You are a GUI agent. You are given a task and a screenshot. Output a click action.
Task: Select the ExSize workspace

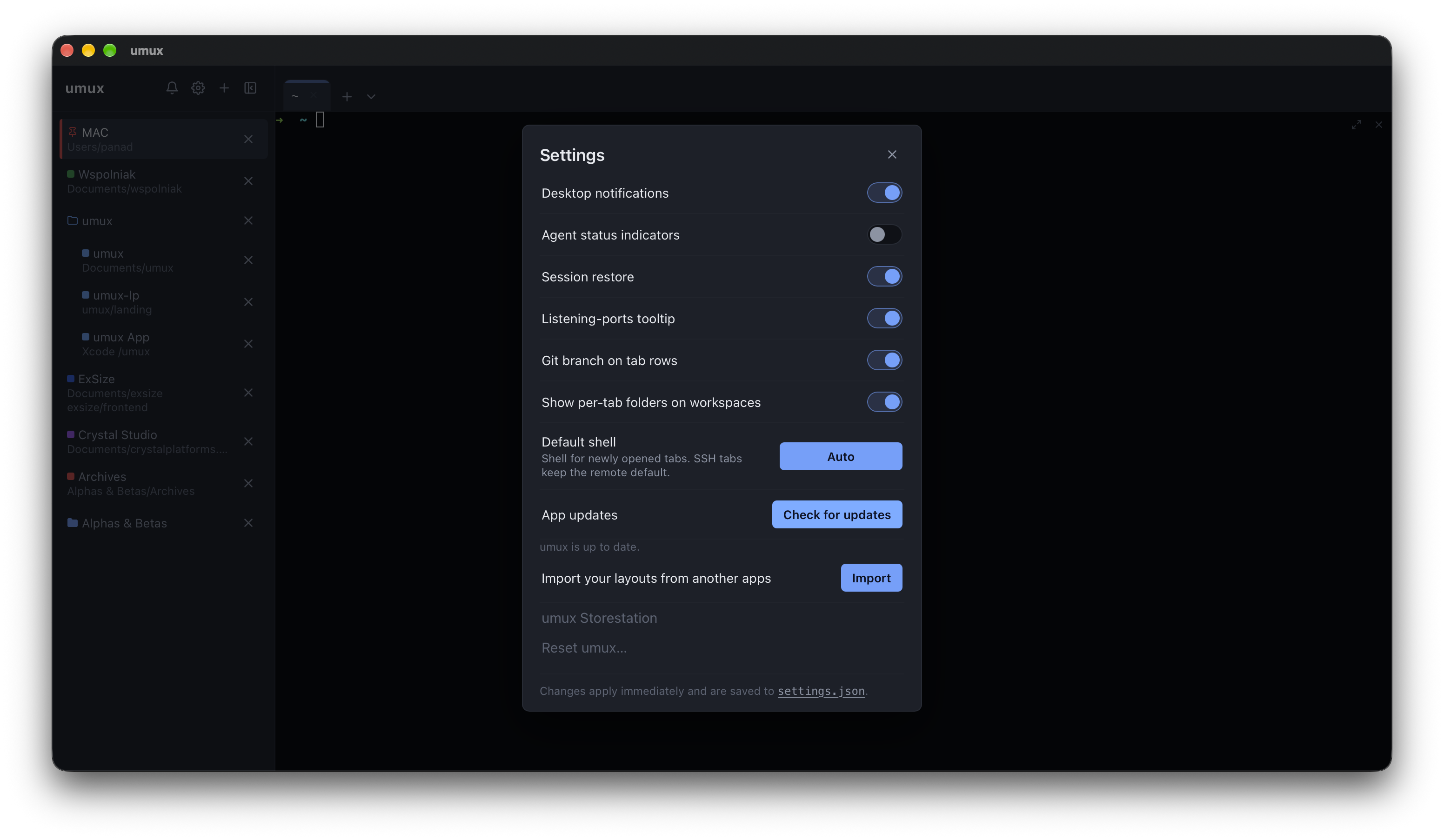point(164,393)
